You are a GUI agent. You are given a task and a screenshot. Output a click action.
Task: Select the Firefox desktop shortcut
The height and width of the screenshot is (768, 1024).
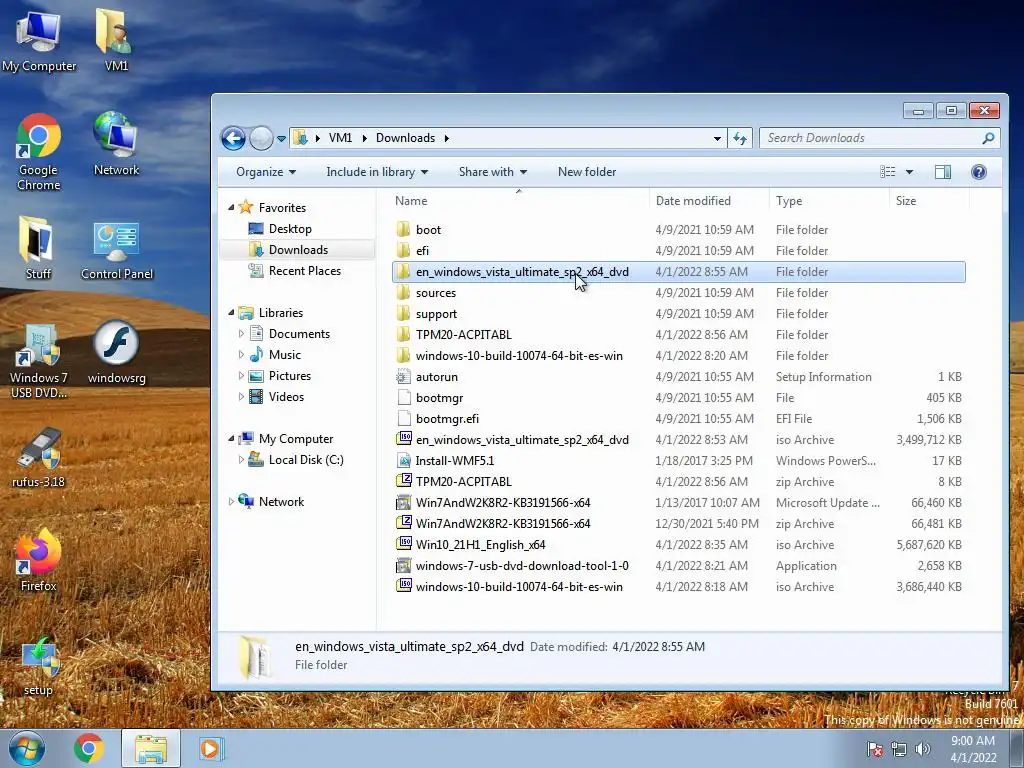tap(39, 560)
